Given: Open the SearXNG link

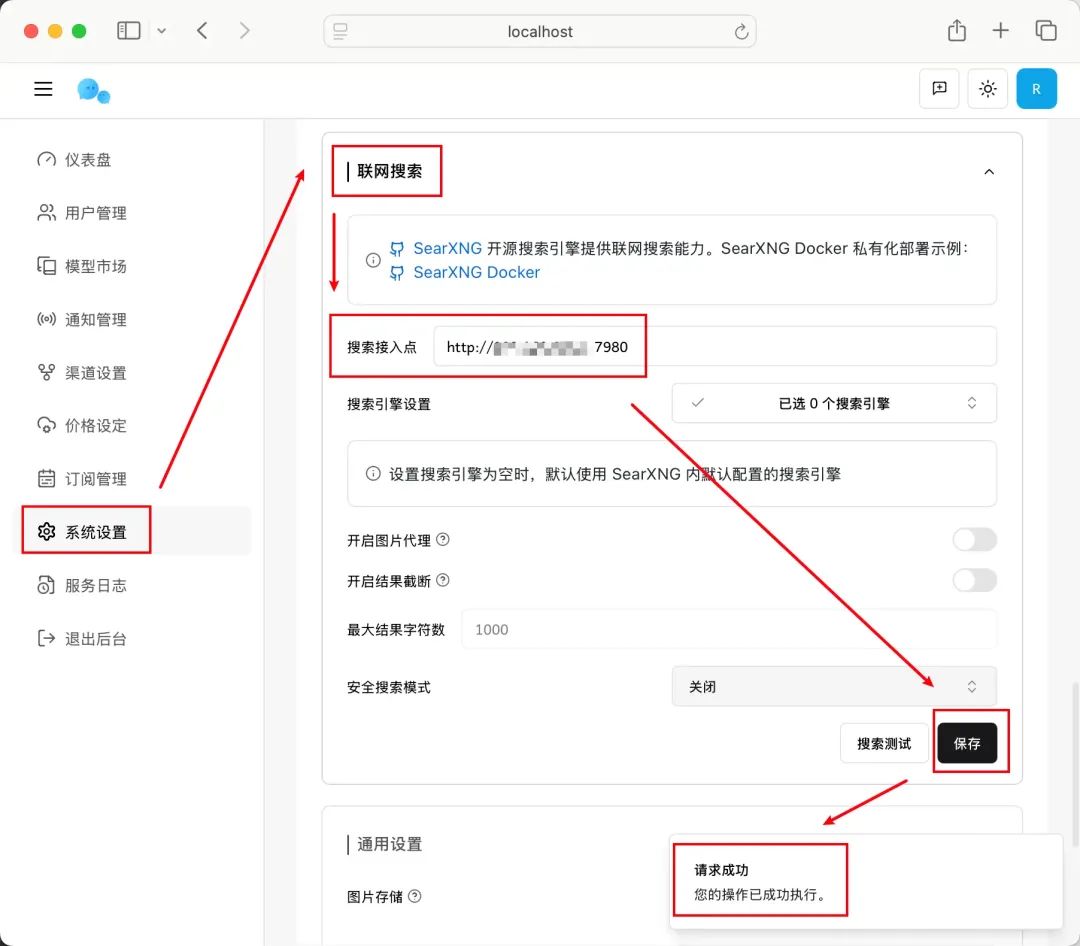Looking at the screenshot, I should [x=447, y=249].
